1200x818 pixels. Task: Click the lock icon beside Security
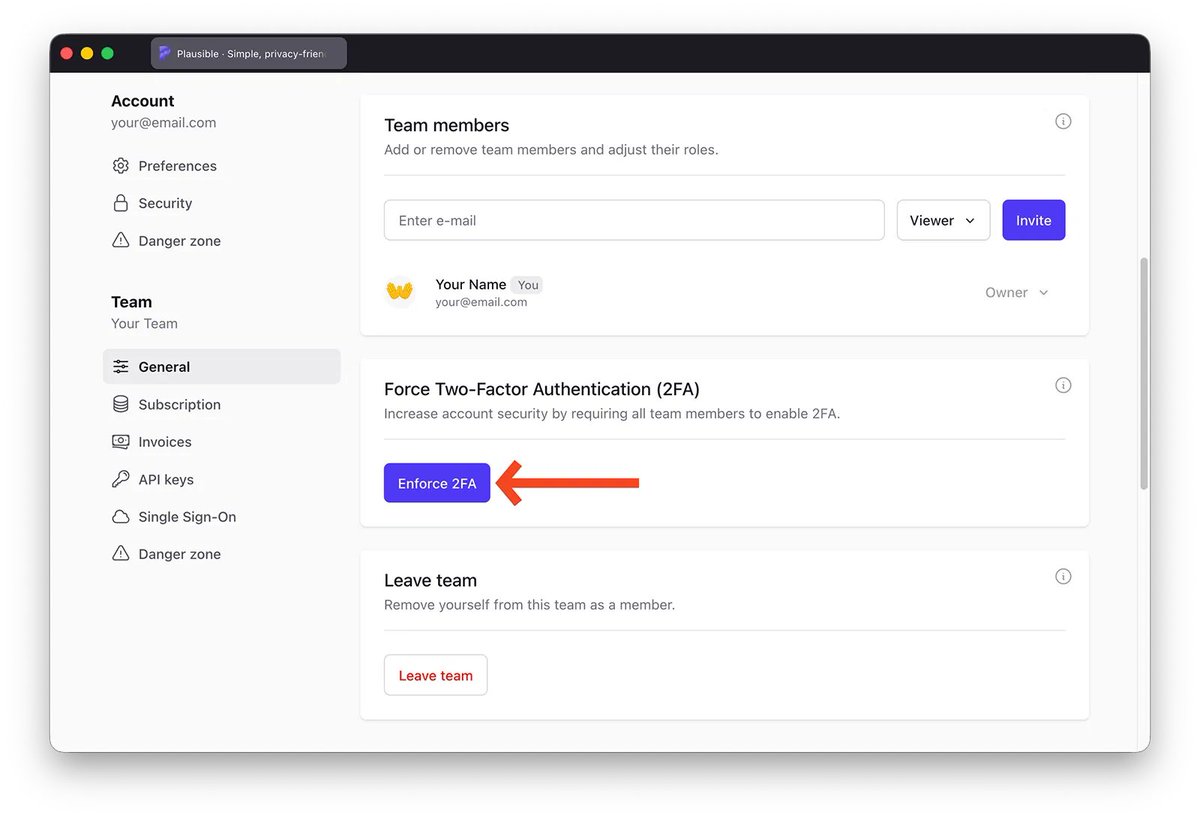[121, 203]
